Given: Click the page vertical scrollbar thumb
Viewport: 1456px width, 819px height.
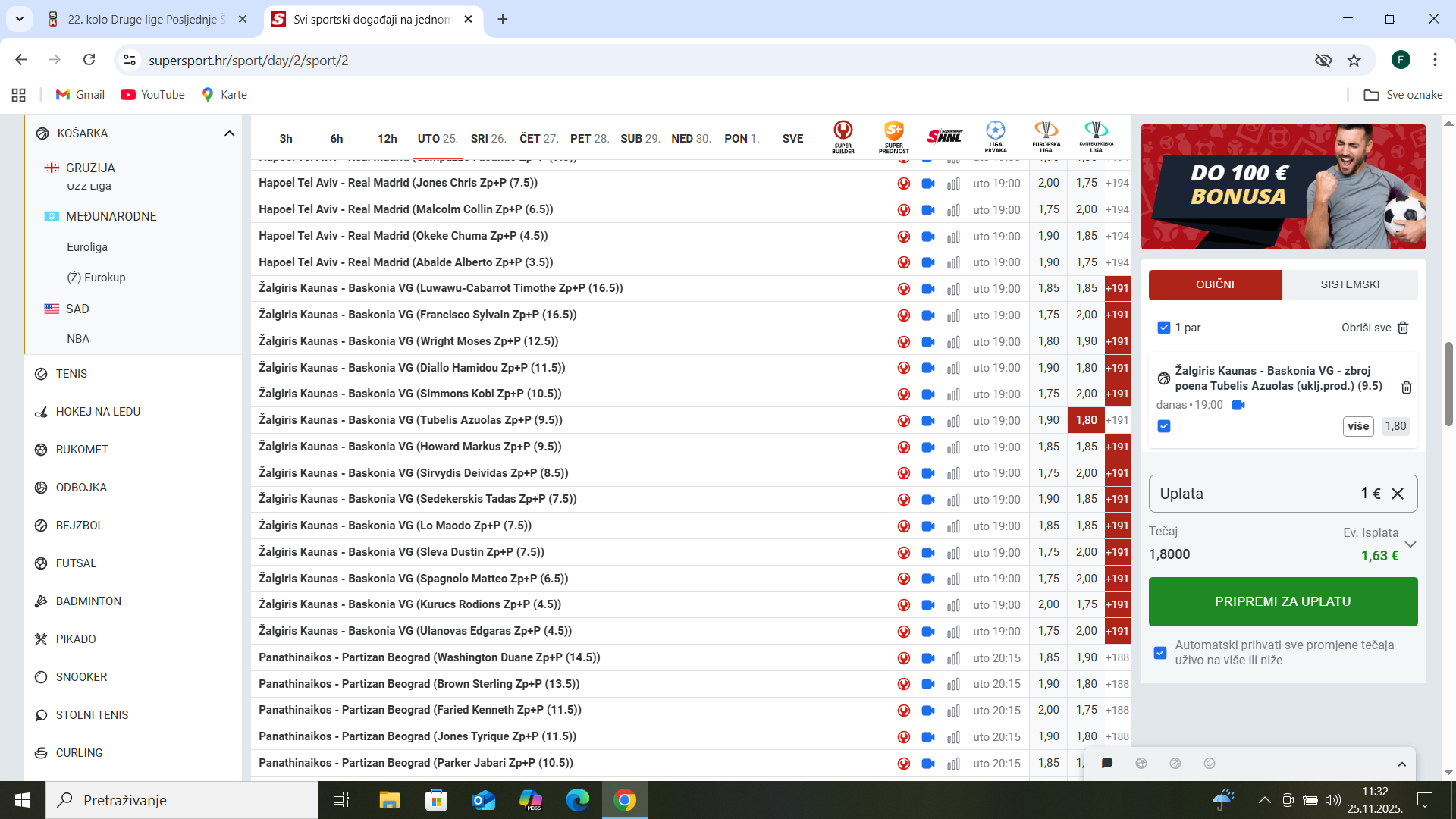Looking at the screenshot, I should pyautogui.click(x=1448, y=383).
